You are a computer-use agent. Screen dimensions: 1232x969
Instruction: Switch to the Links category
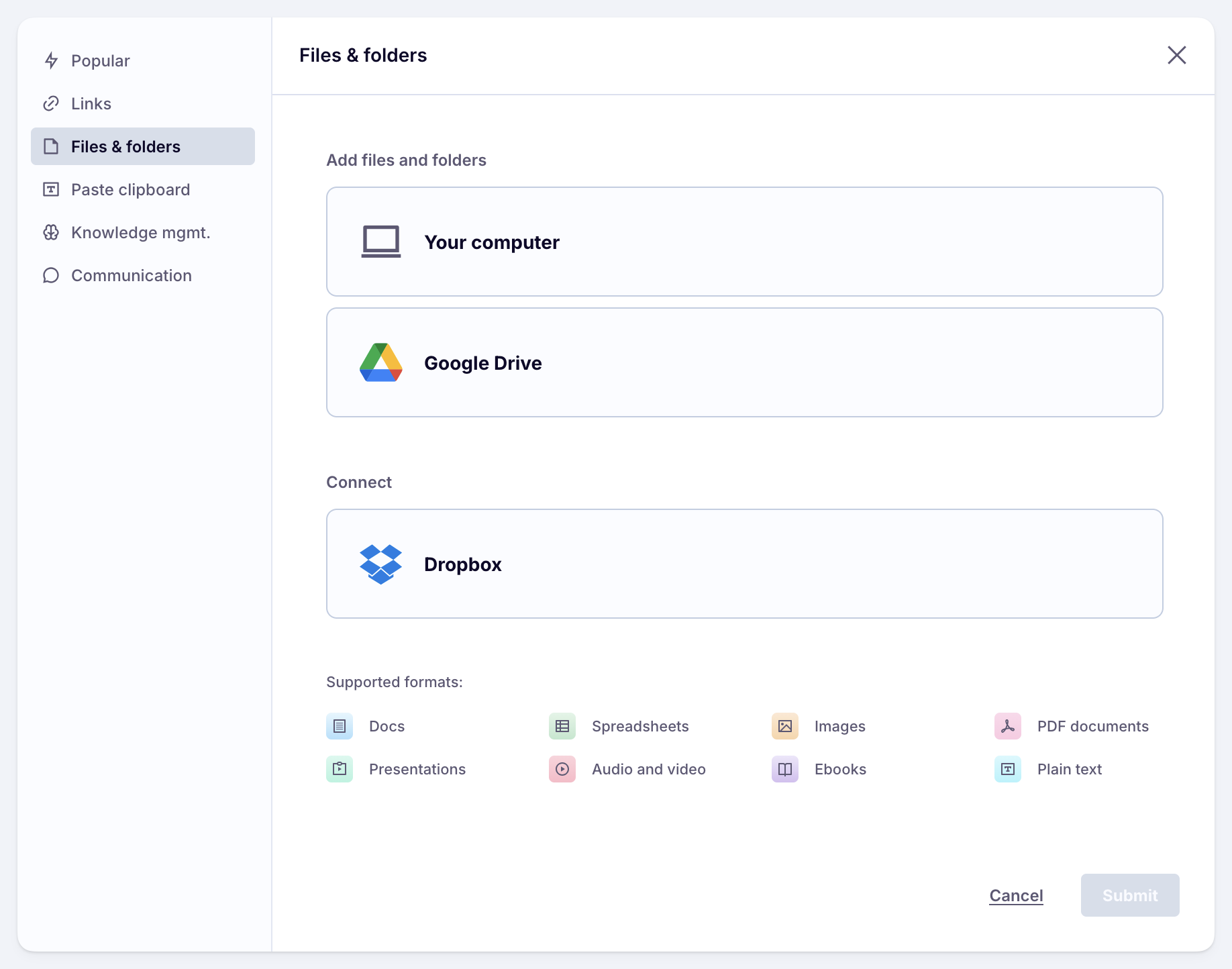[91, 104]
